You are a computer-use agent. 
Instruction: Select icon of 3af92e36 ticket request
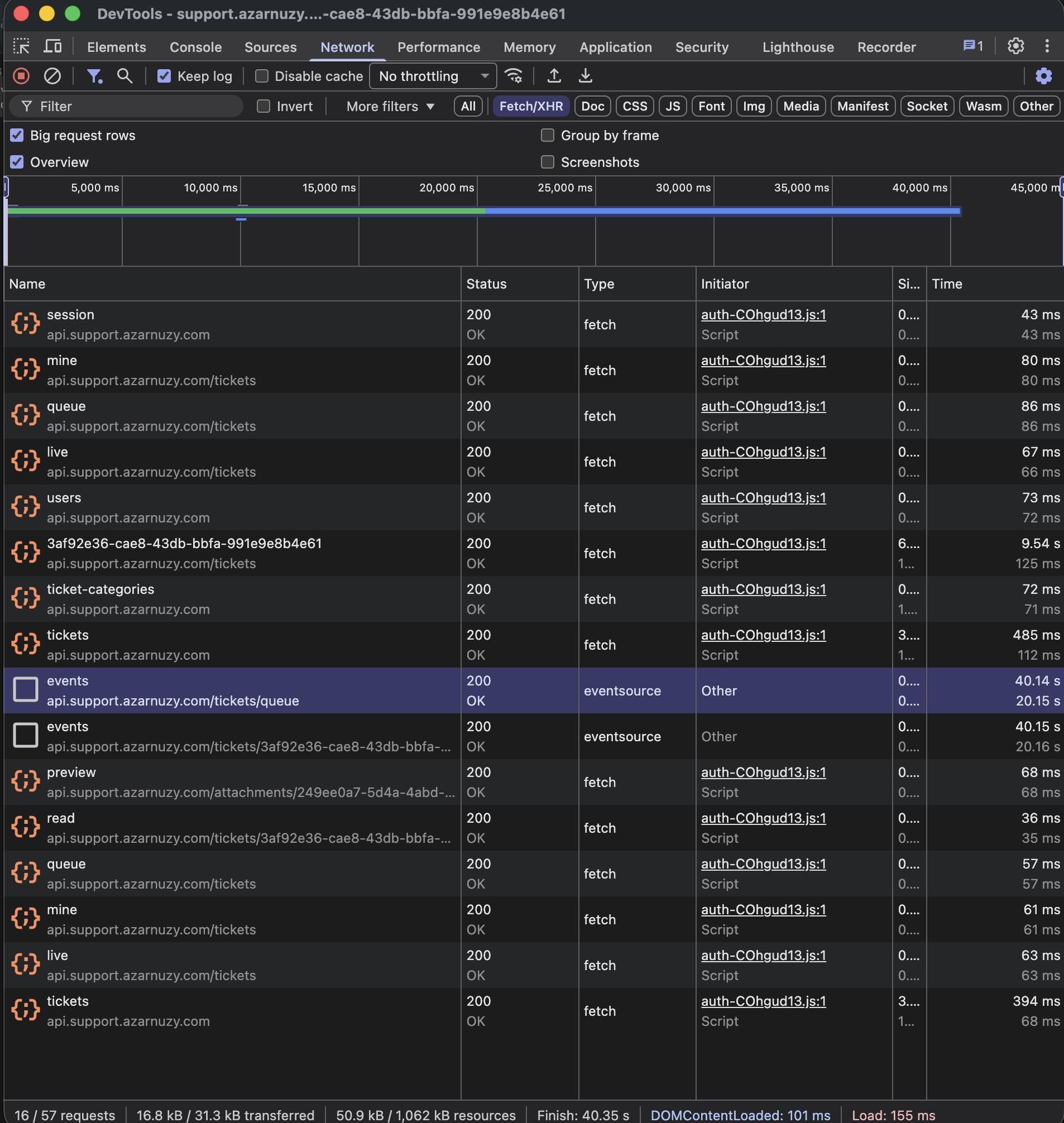25,553
